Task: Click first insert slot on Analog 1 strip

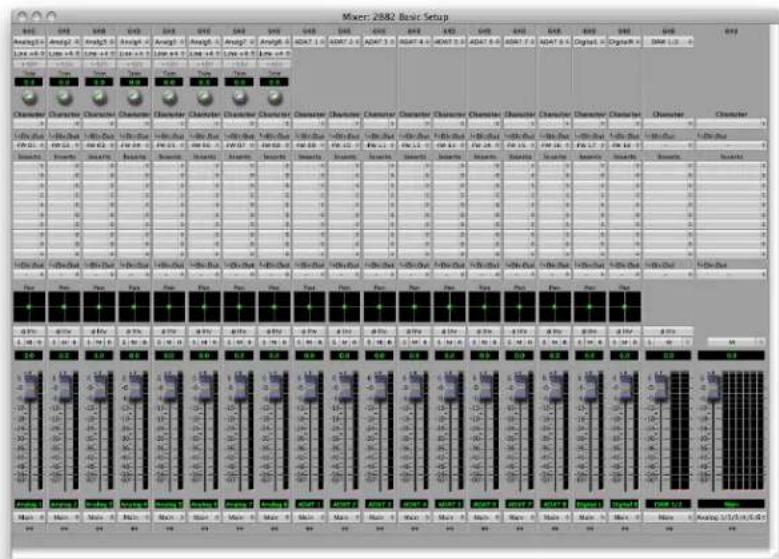Action: click(x=29, y=166)
